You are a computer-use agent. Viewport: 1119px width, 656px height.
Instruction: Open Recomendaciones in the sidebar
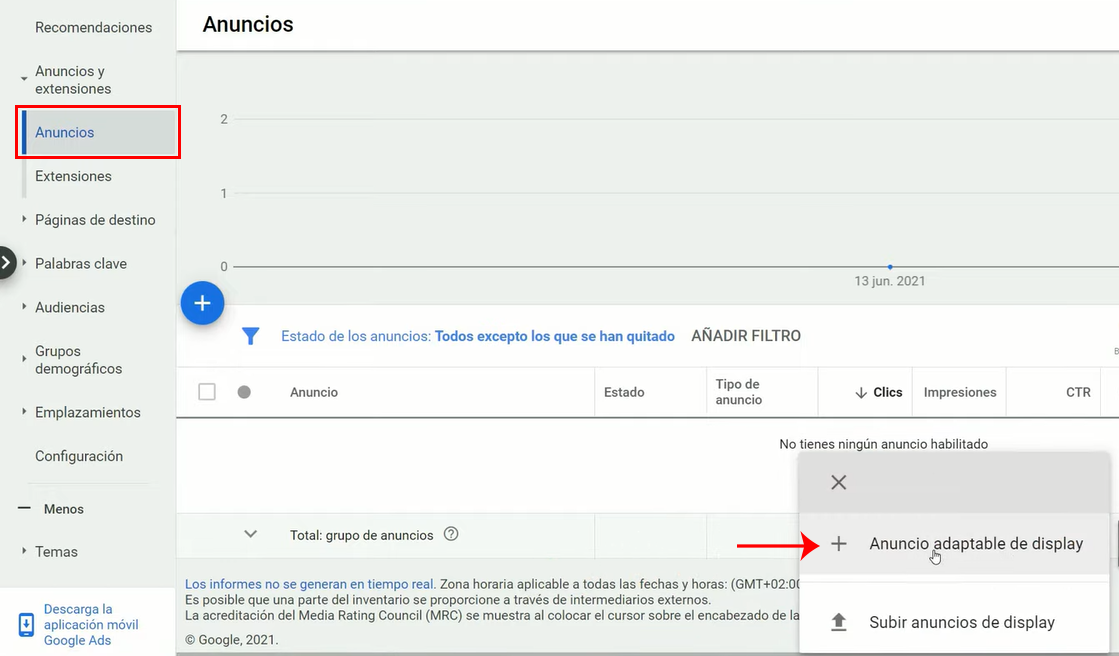pyautogui.click(x=93, y=27)
